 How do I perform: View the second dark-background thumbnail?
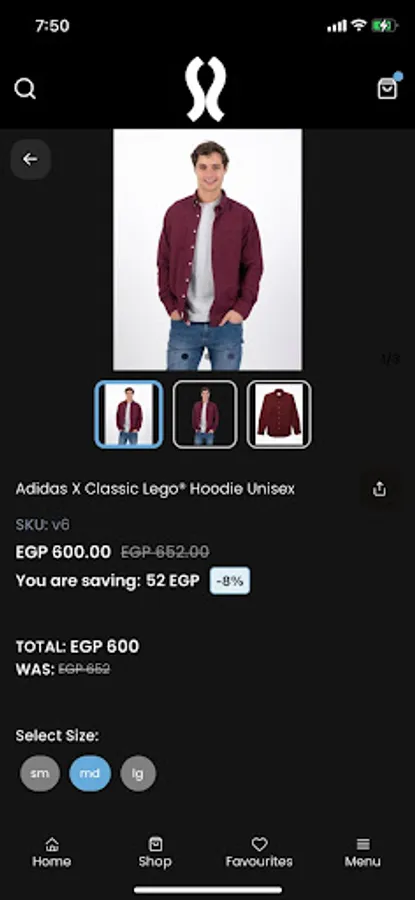tap(205, 414)
